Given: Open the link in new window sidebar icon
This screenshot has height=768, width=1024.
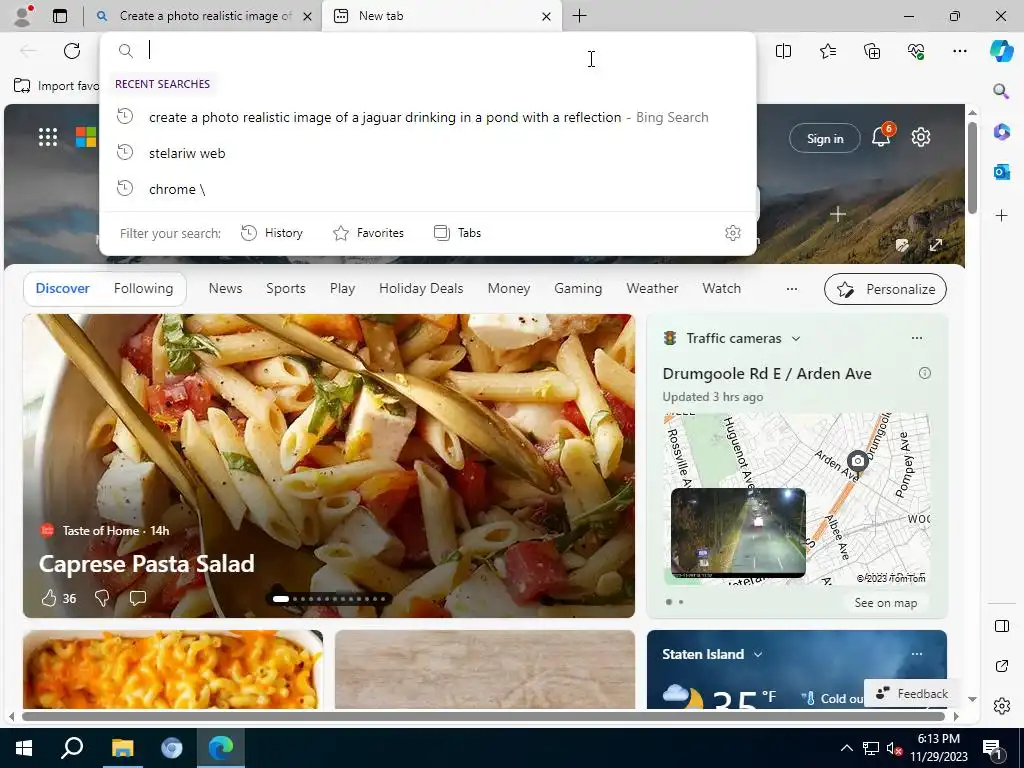Looking at the screenshot, I should pos(1001,666).
